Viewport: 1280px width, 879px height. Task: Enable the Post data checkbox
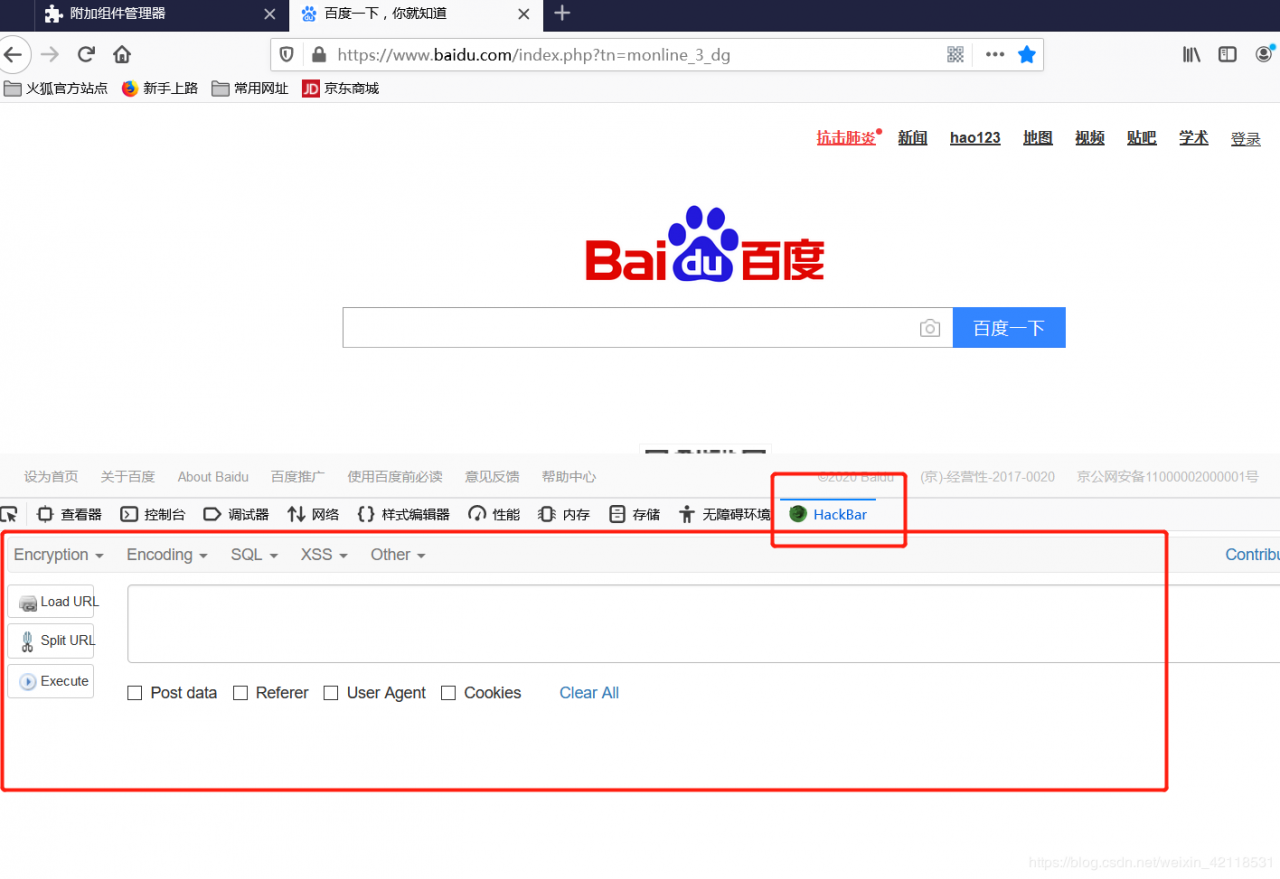click(x=135, y=693)
